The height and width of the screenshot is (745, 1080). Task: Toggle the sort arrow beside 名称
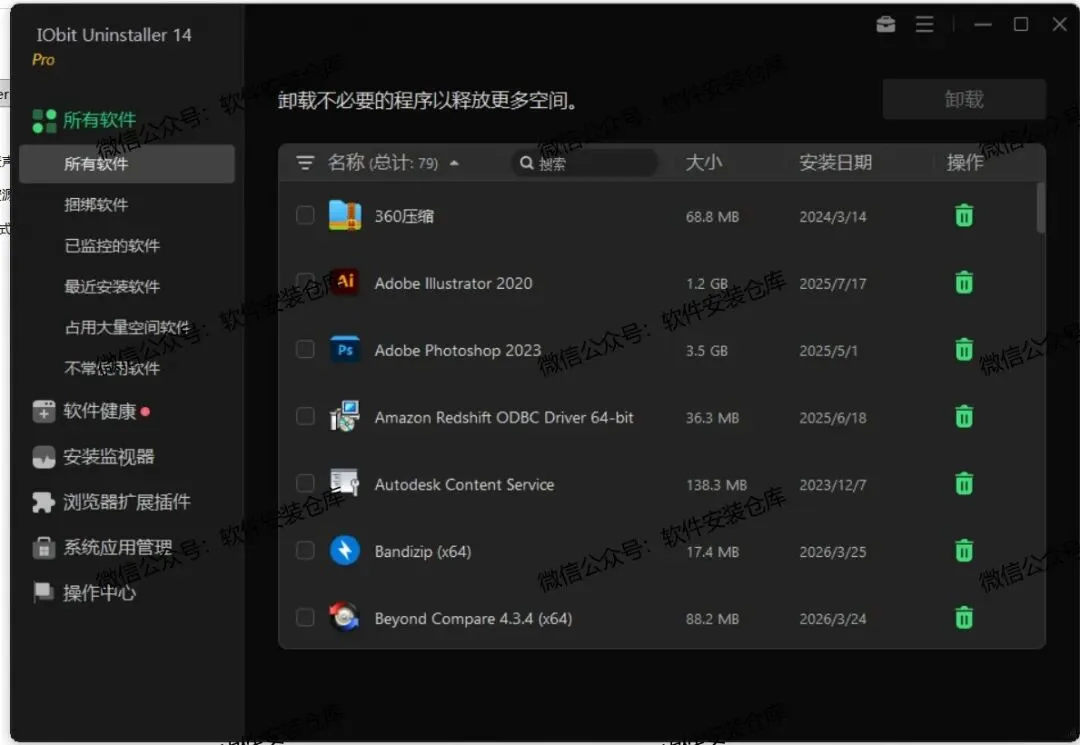pyautogui.click(x=454, y=163)
